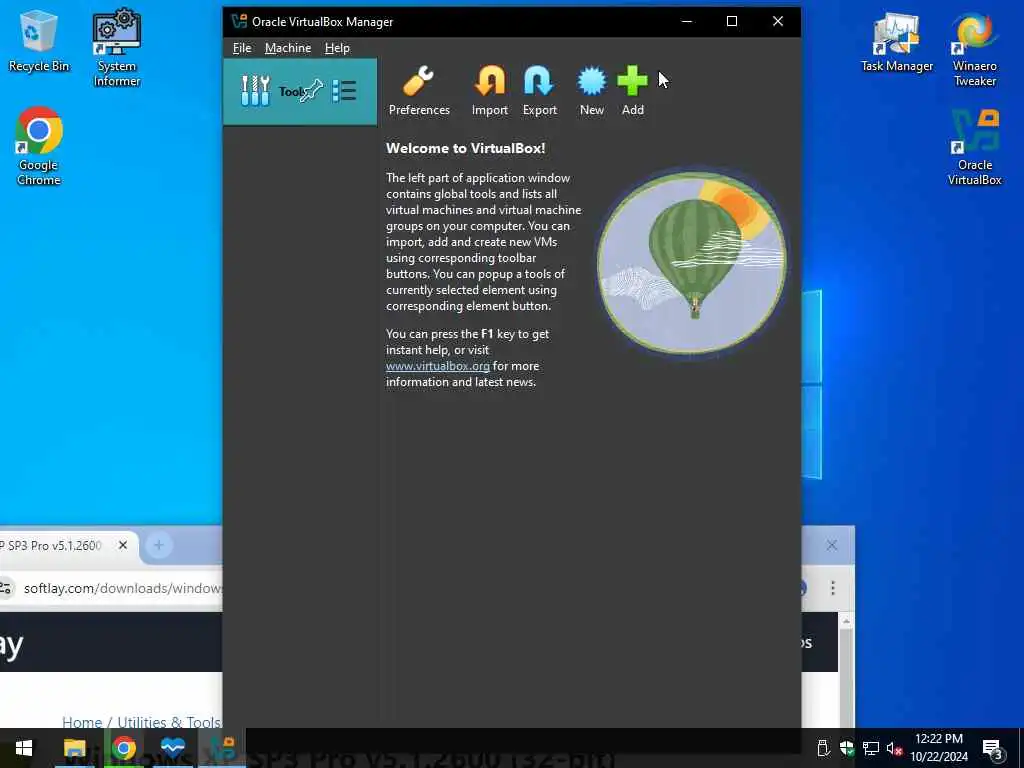1024x768 pixels.
Task: Open the Help menu
Action: [337, 48]
